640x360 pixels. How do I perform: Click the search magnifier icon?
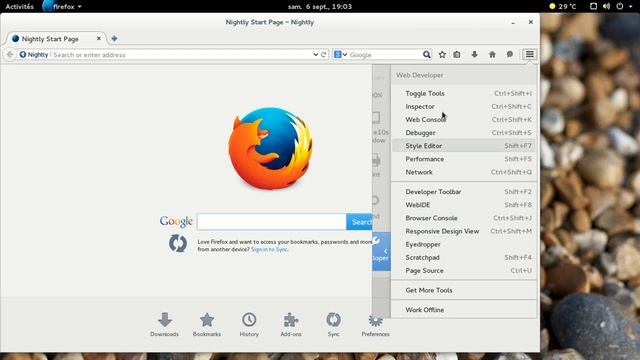(x=427, y=54)
